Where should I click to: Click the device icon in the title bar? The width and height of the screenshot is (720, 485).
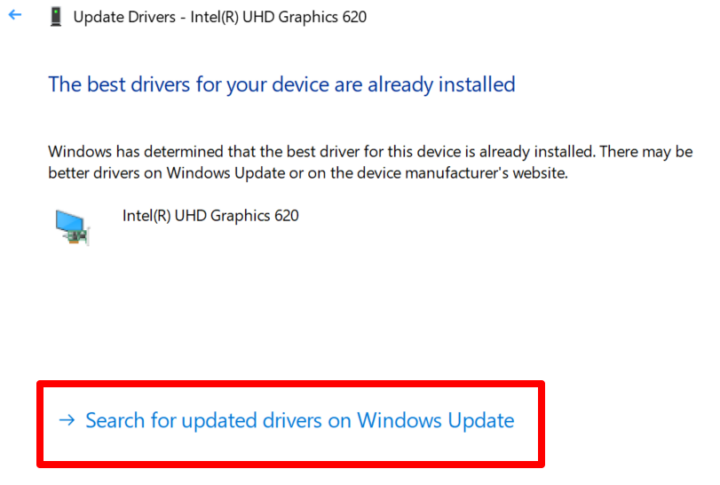click(x=55, y=17)
